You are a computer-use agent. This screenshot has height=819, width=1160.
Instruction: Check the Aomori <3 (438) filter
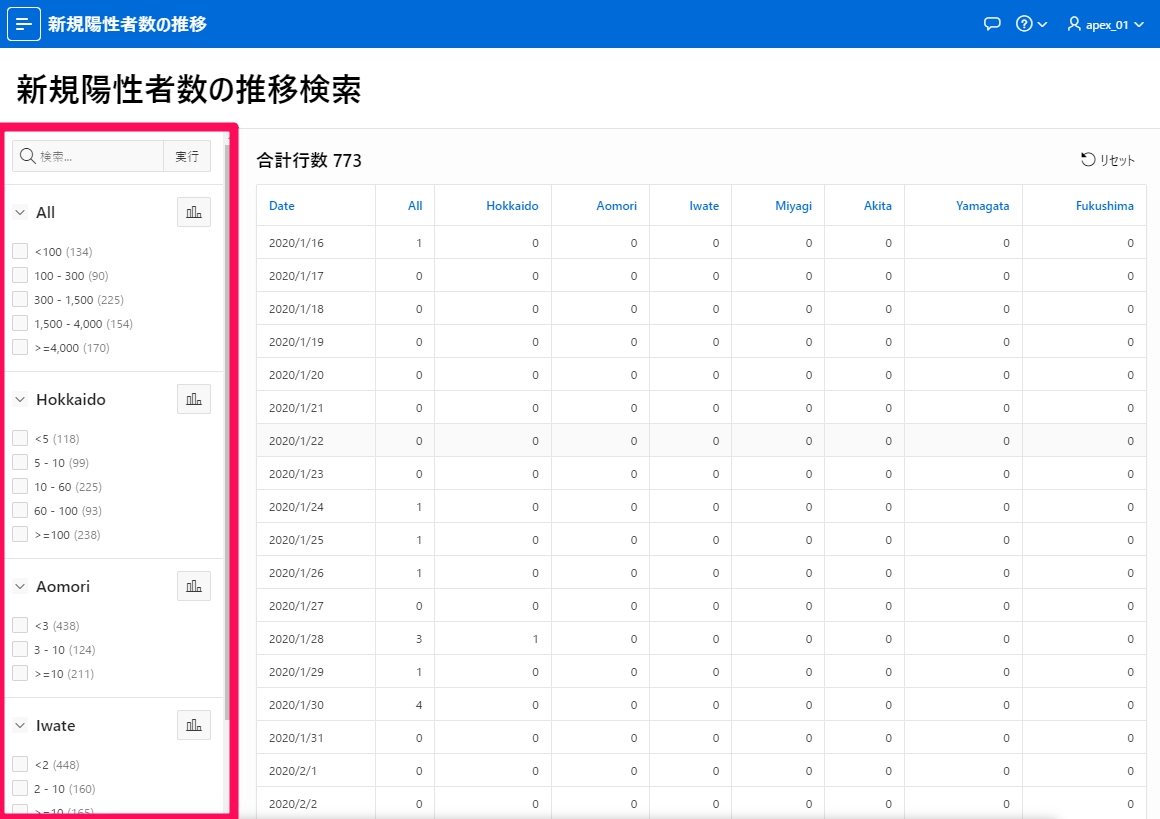coord(20,625)
